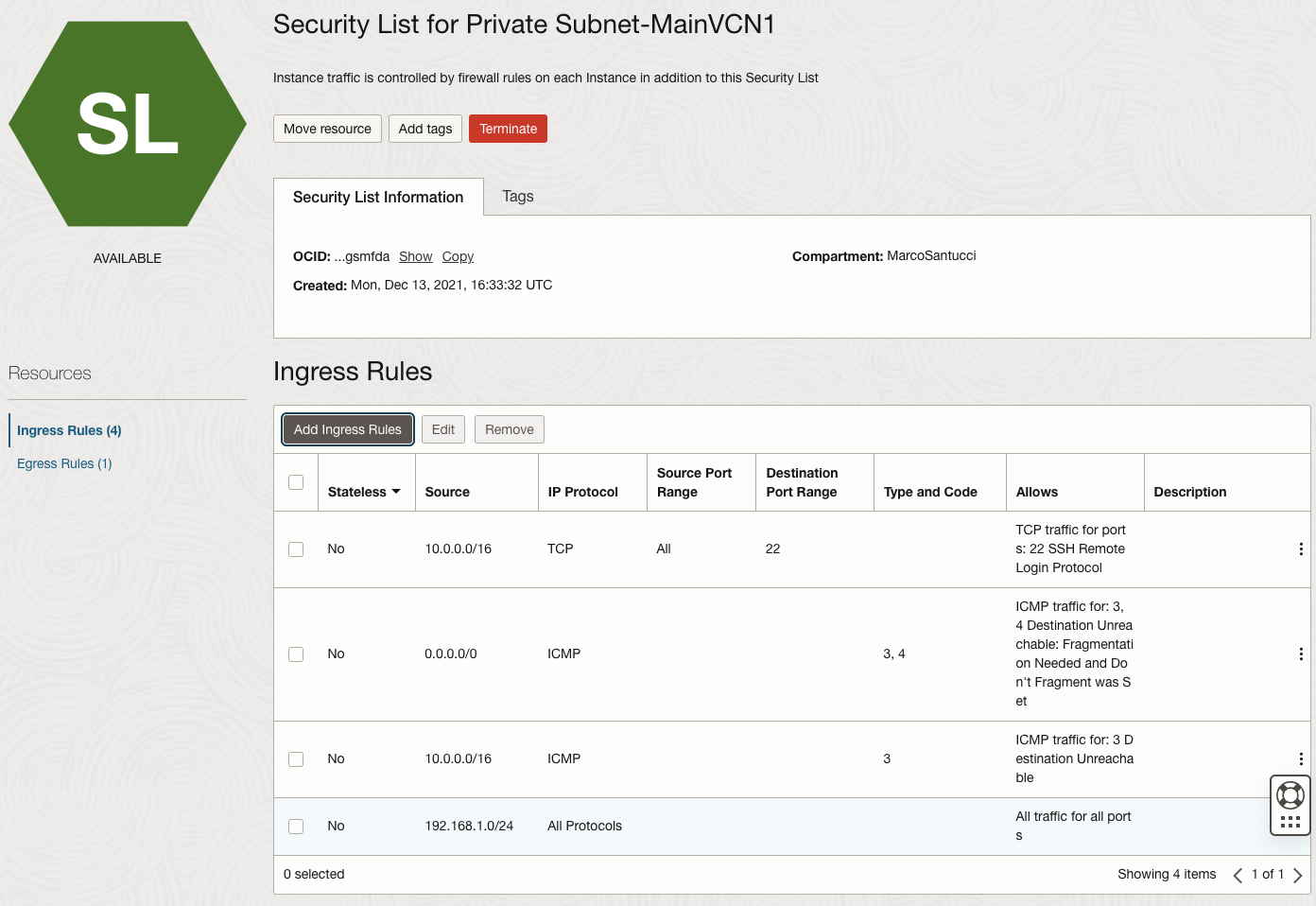Open actions menu for the SSH port 22 rule
The width and height of the screenshot is (1316, 906).
(x=1301, y=549)
